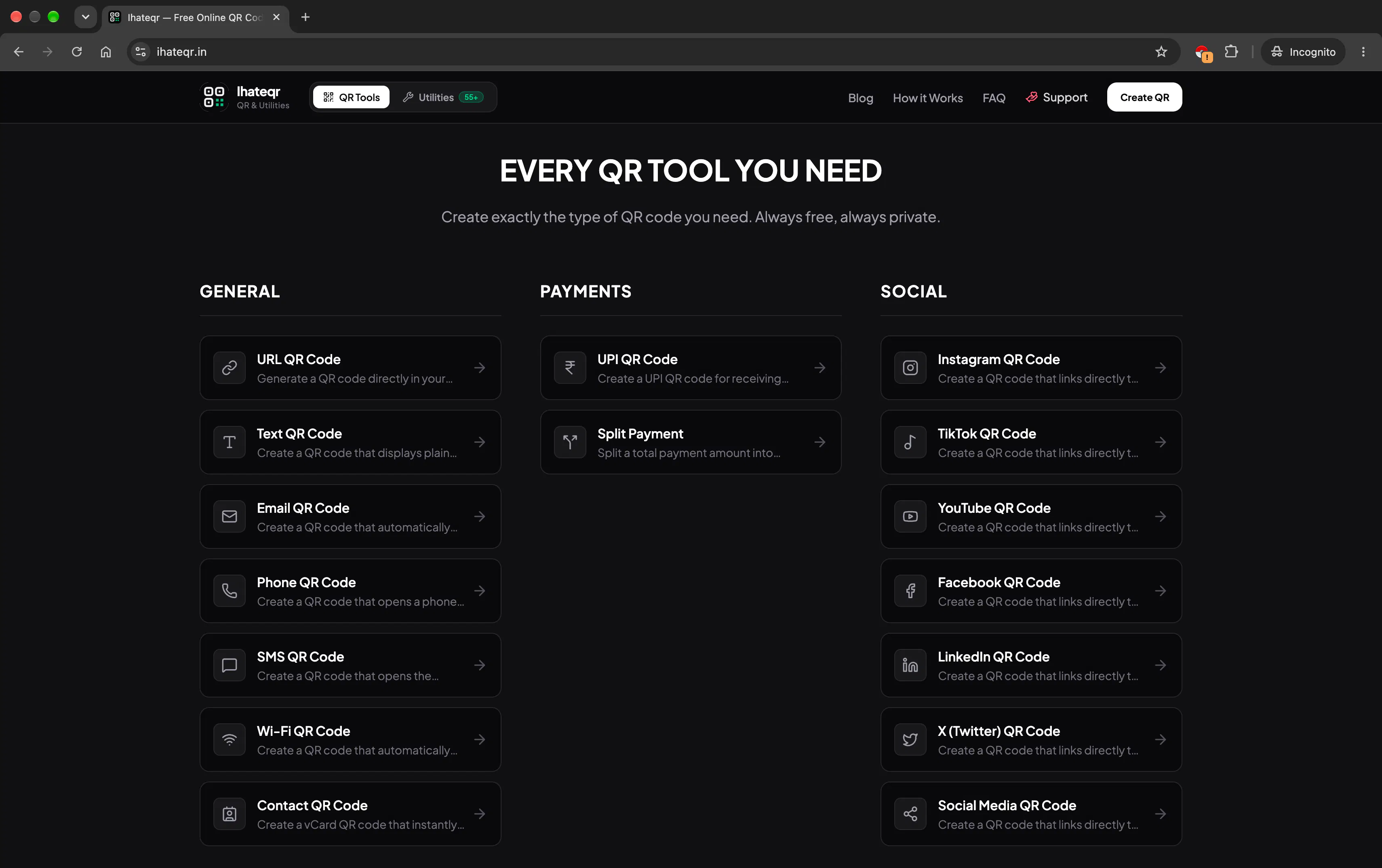This screenshot has width=1382, height=868.
Task: Close the Ihateqr browser tab
Action: point(277,17)
